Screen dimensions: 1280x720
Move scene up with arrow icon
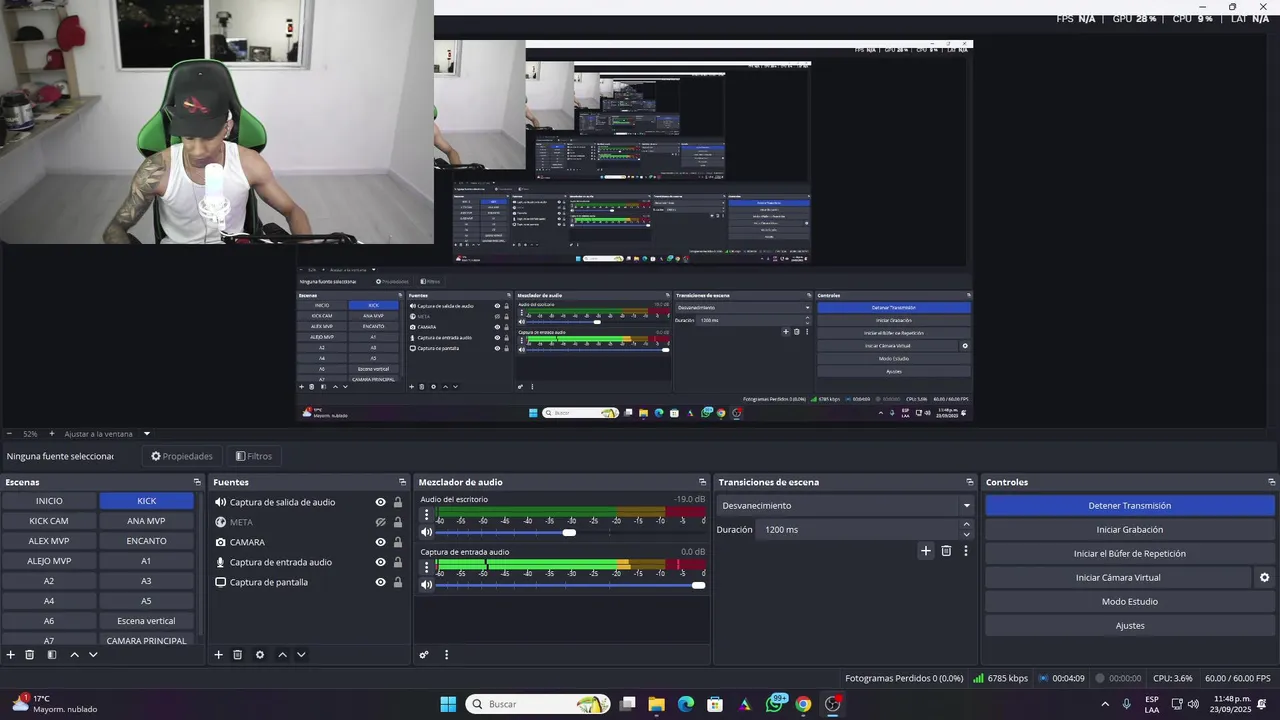[x=74, y=655]
